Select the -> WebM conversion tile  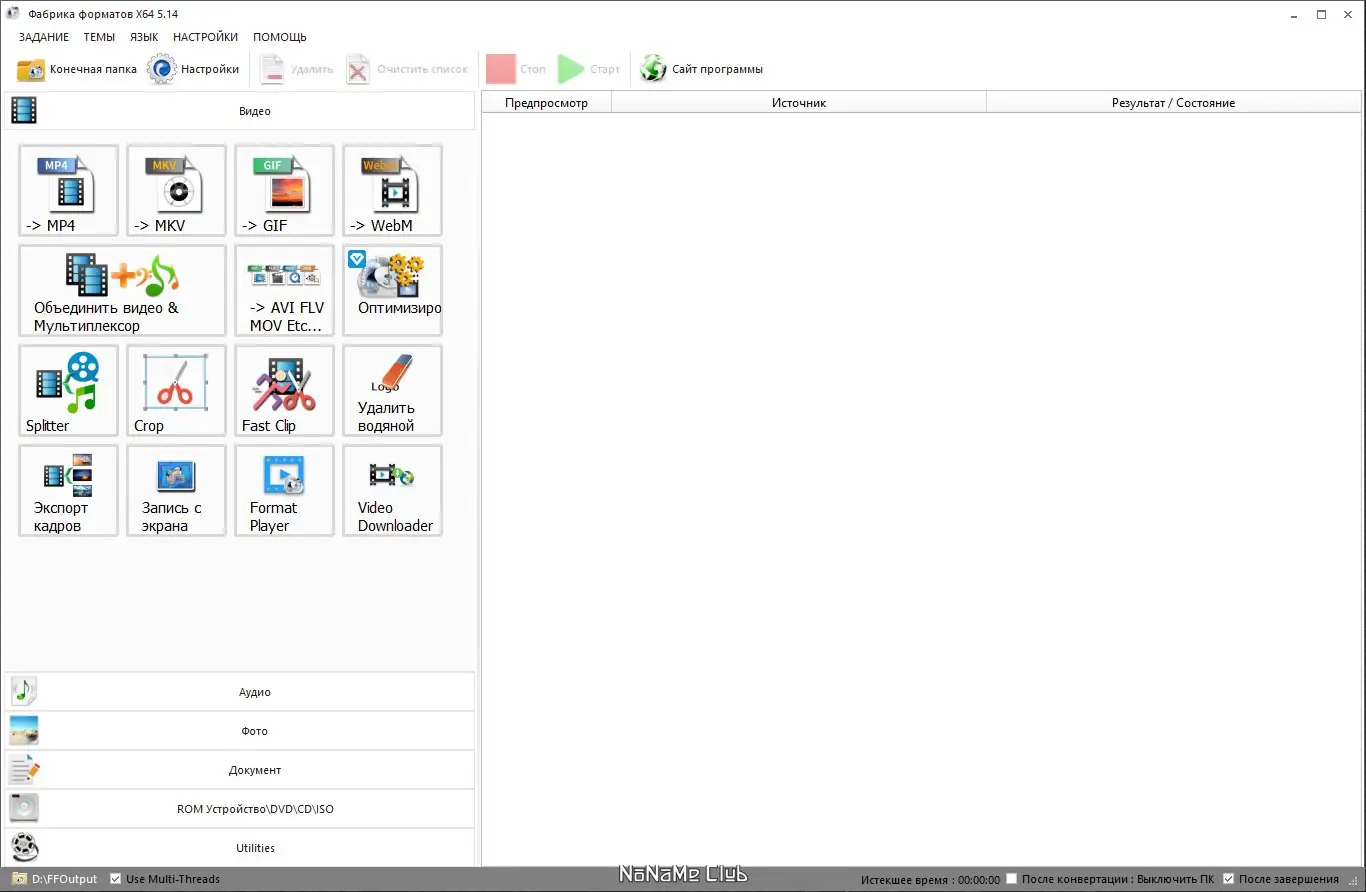click(x=392, y=190)
